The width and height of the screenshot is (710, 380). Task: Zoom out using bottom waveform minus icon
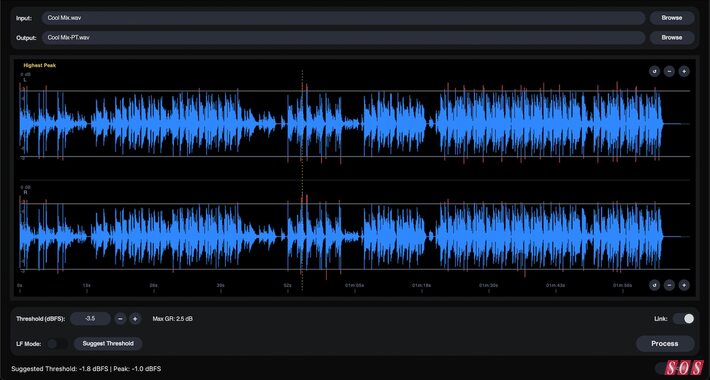tap(669, 285)
